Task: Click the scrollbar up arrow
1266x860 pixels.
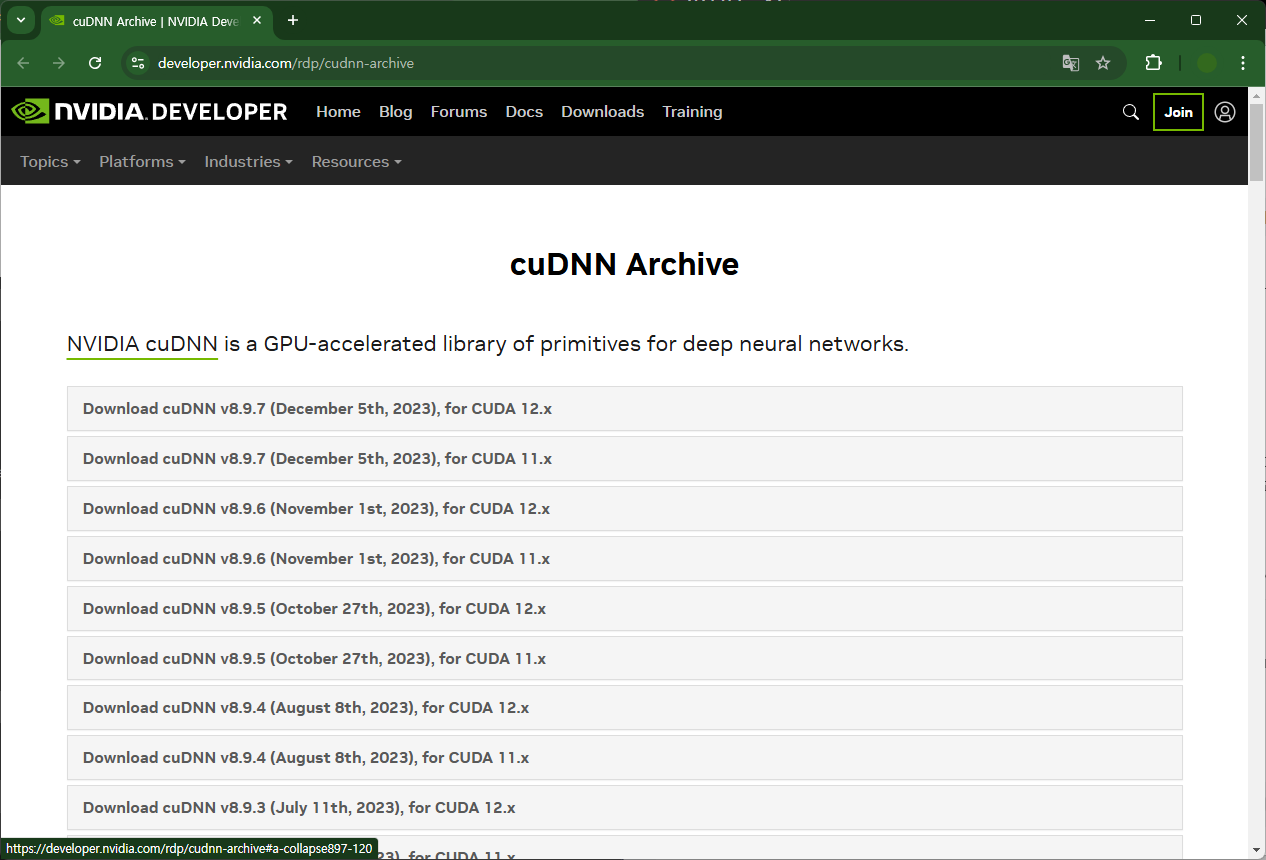Action: click(1257, 94)
